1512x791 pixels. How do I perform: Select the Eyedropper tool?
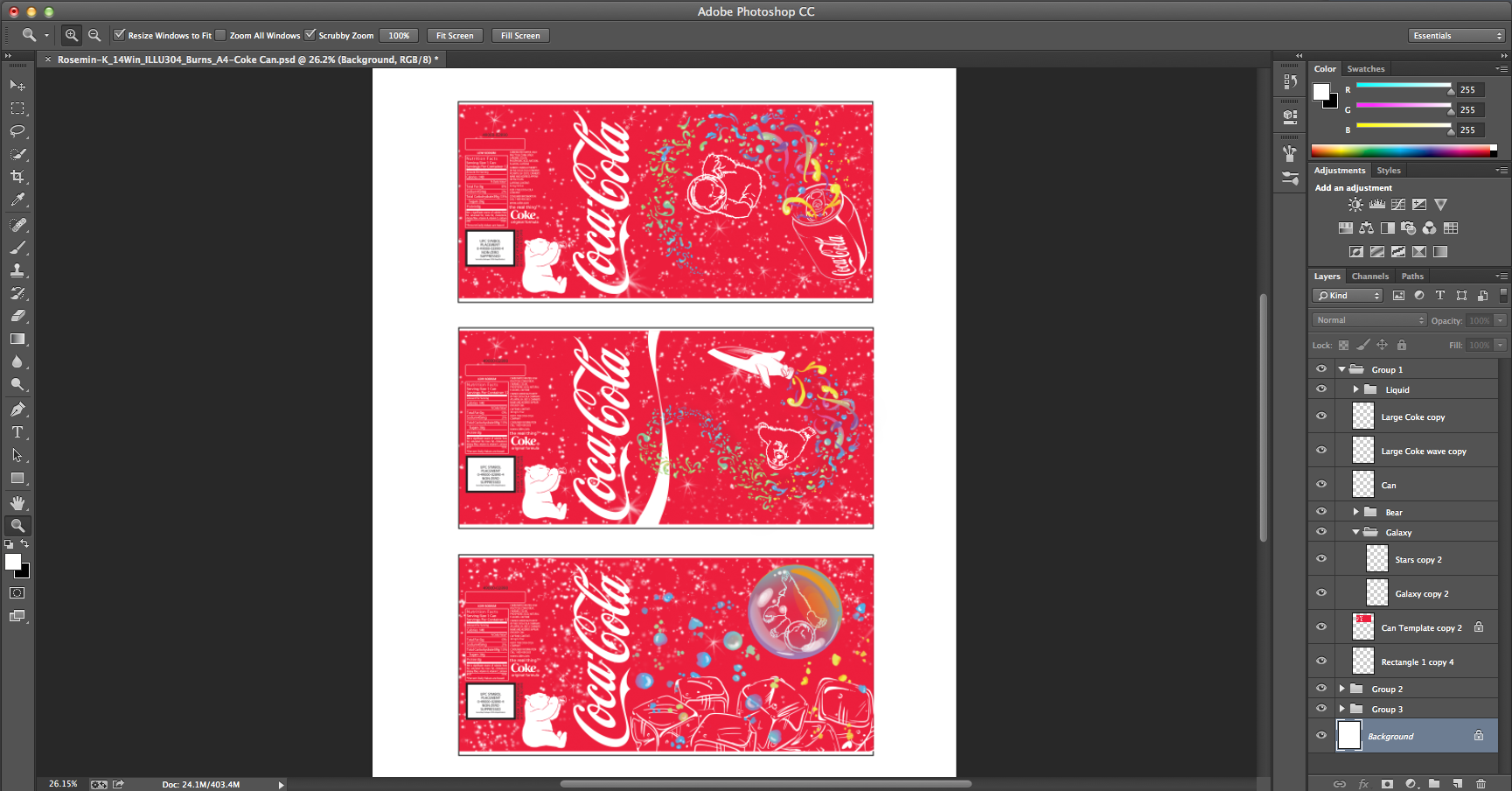click(17, 200)
